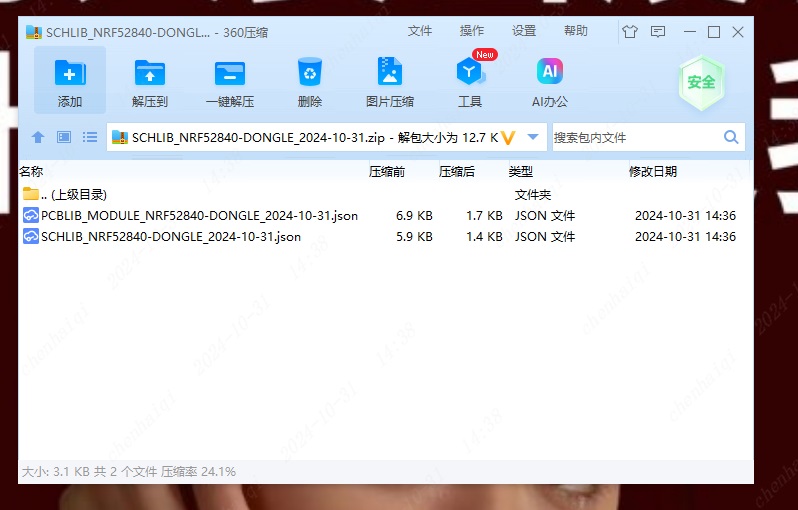Click the zip archive icon in path bar
Screen dimensions: 798x510
pos(120,137)
